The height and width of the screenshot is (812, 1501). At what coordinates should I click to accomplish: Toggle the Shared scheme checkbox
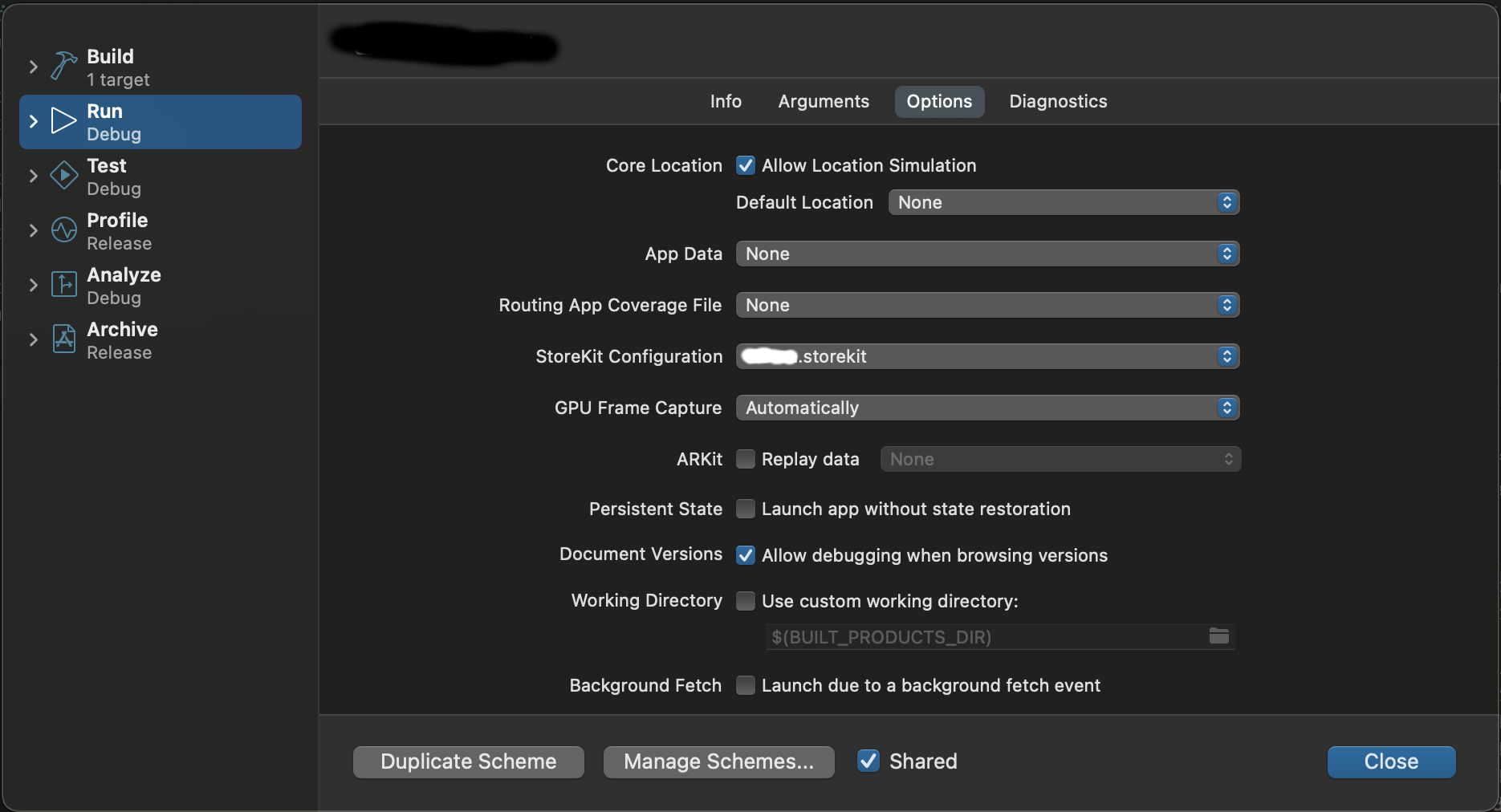click(x=868, y=761)
